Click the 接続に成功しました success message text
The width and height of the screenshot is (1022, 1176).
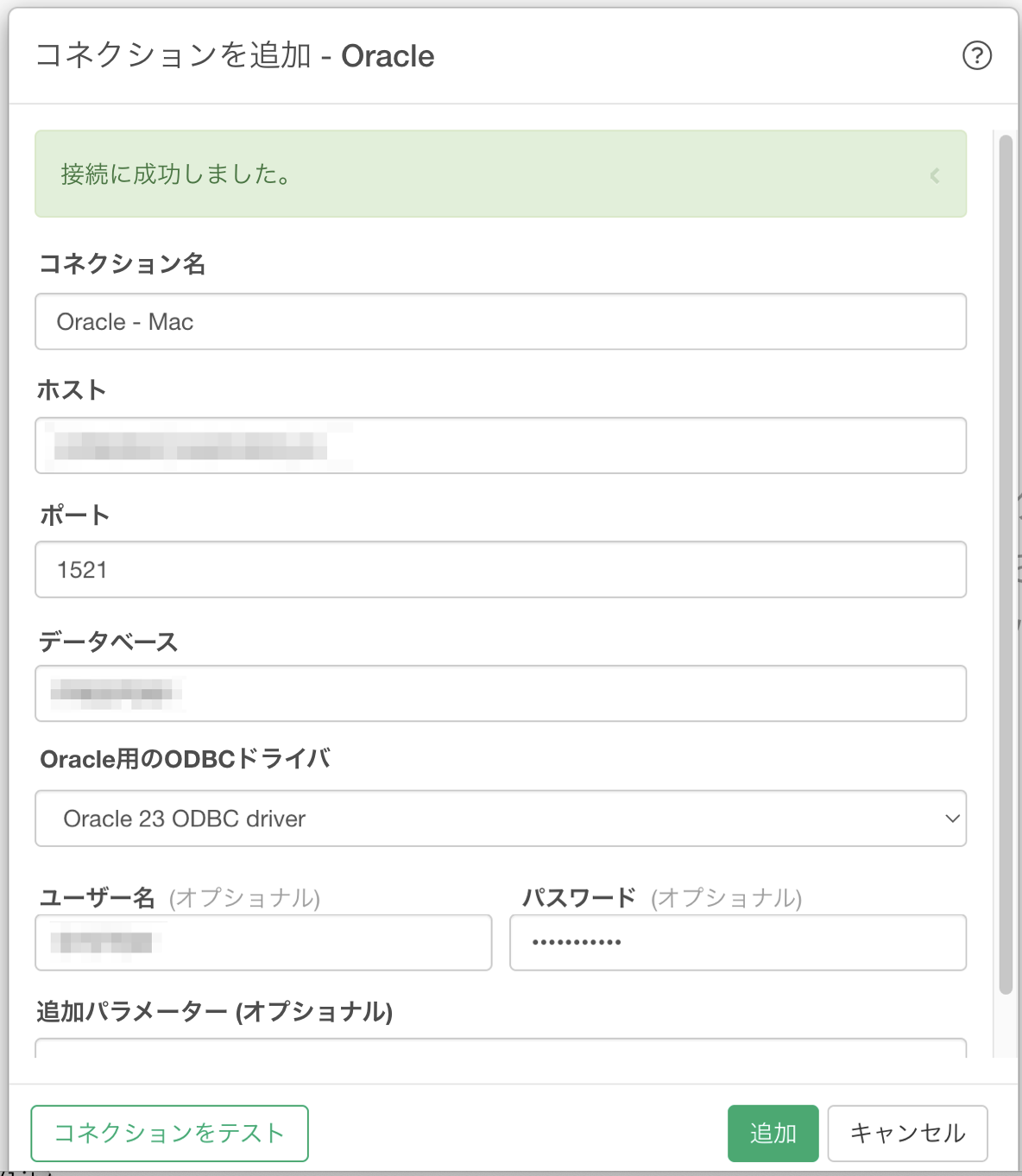pos(176,174)
